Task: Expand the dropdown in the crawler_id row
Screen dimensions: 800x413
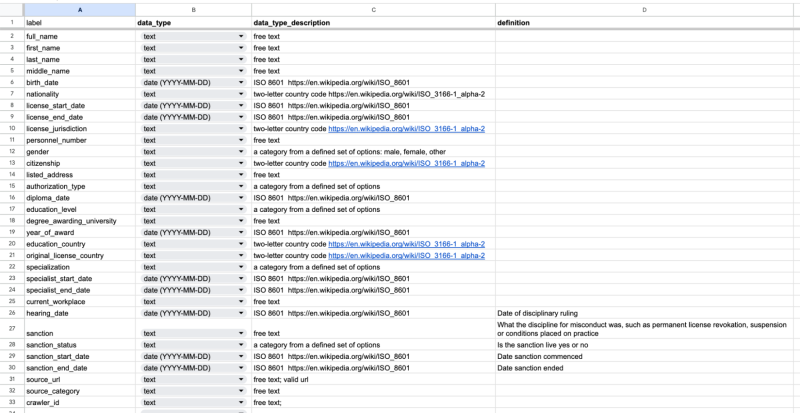Action: point(241,402)
